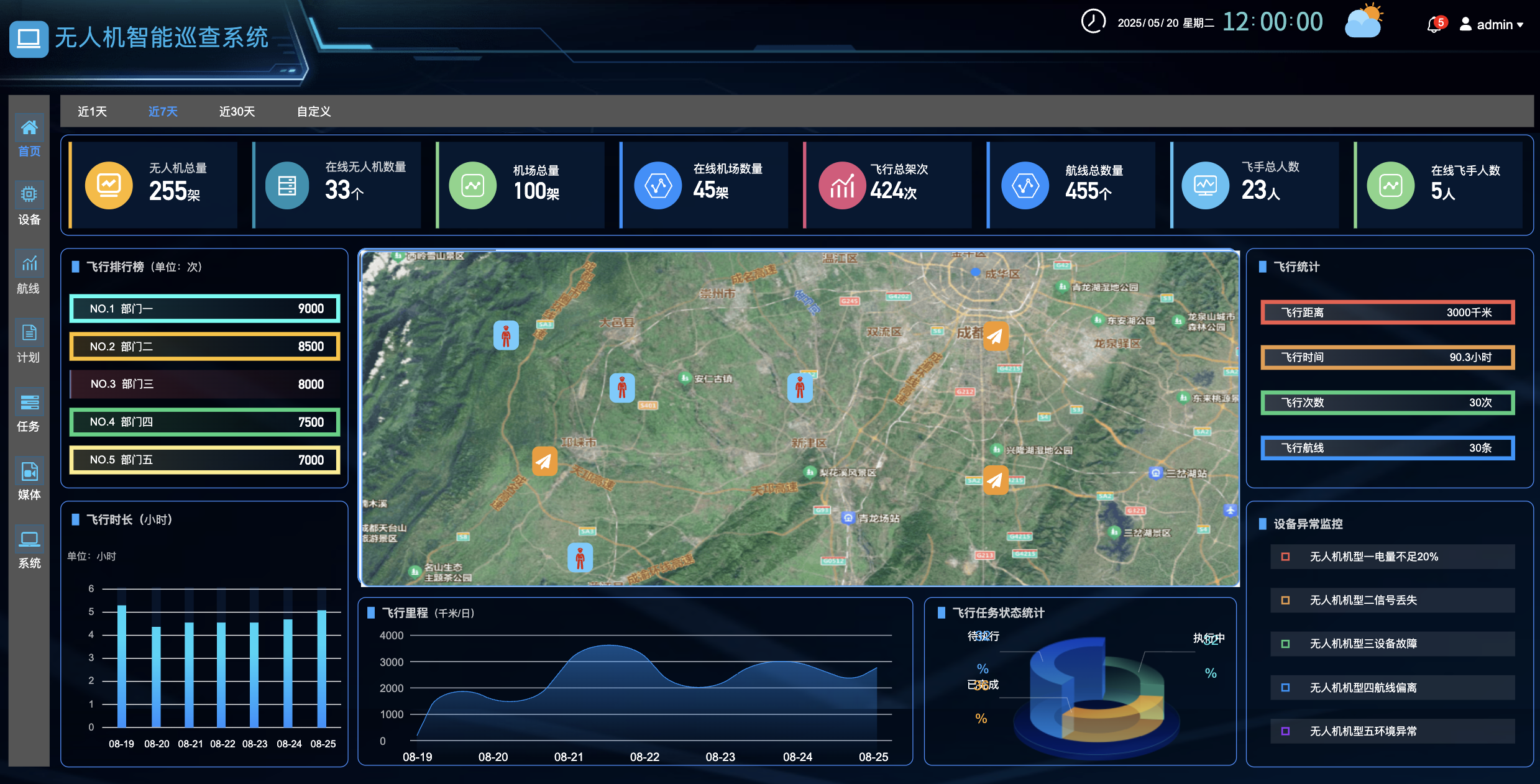The width and height of the screenshot is (1540, 784).
Task: Select the 近1天 time range tab
Action: [x=92, y=111]
